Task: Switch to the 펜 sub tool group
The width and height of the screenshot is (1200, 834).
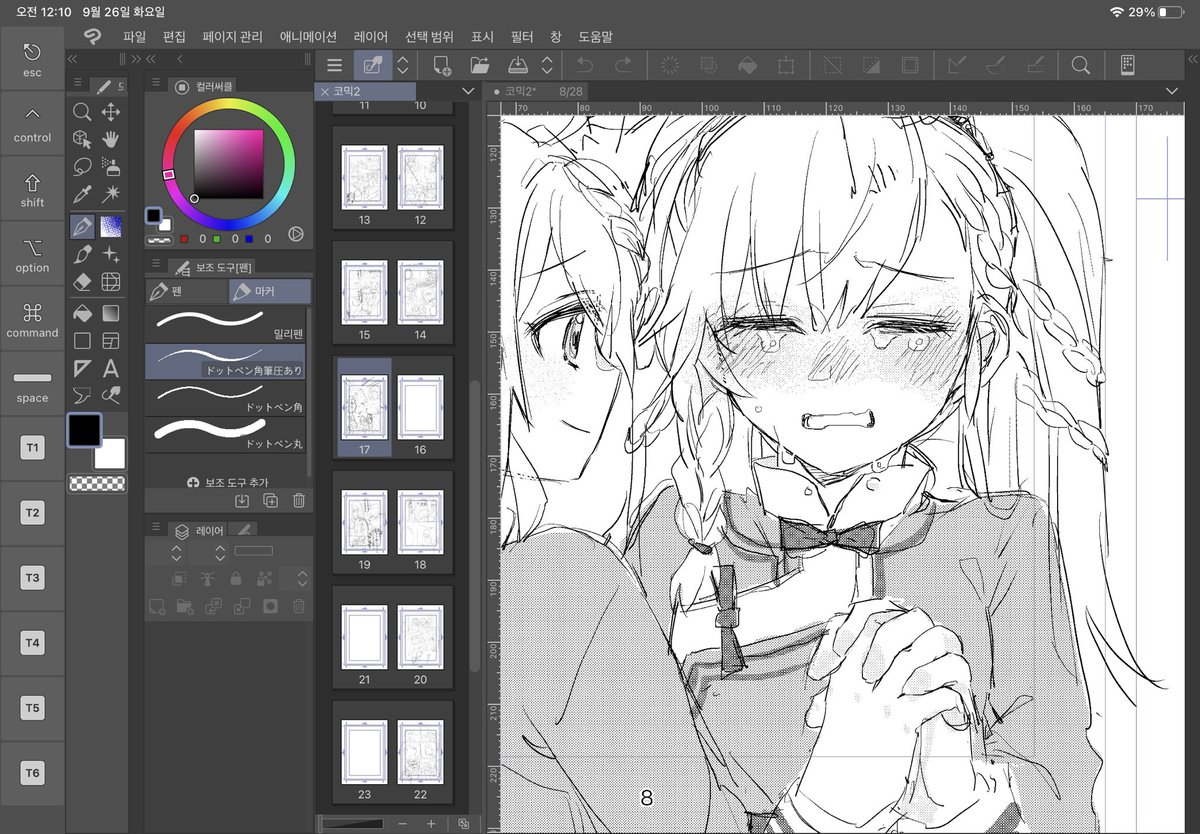Action: pos(186,291)
